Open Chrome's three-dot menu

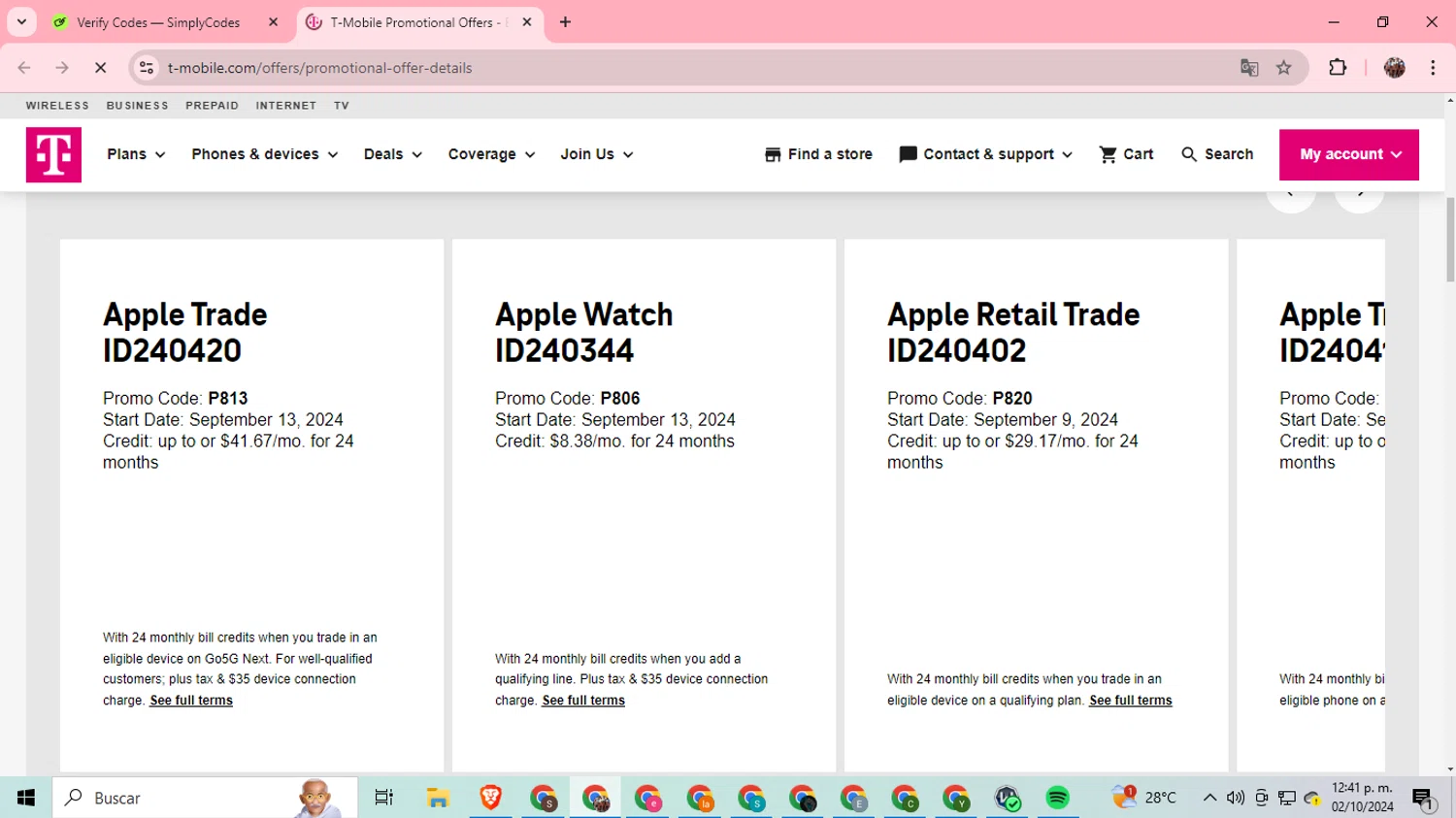(x=1433, y=68)
